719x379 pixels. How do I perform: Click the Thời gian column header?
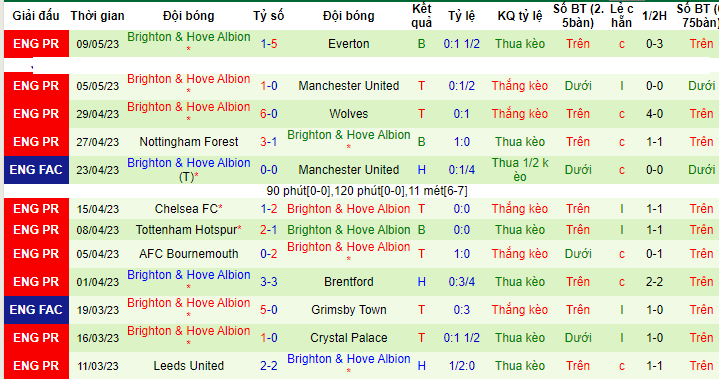[x=97, y=16]
